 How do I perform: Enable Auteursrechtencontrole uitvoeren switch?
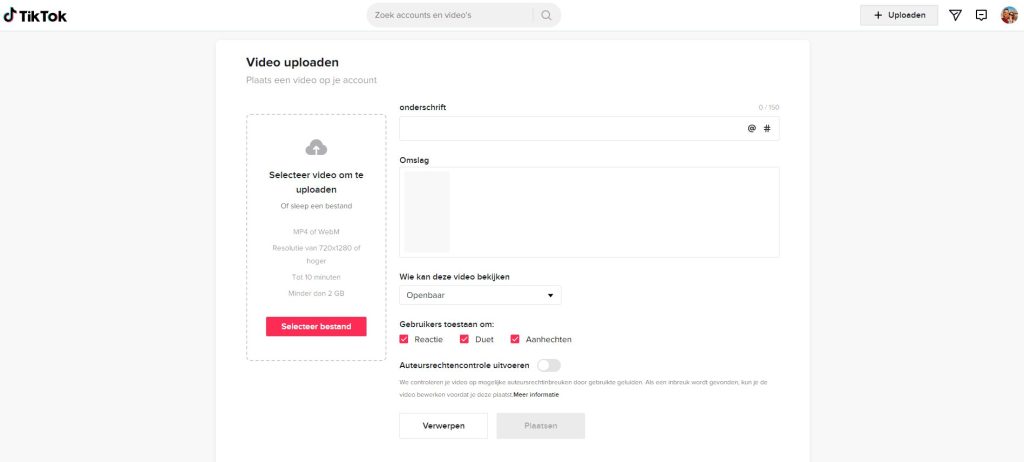[549, 365]
